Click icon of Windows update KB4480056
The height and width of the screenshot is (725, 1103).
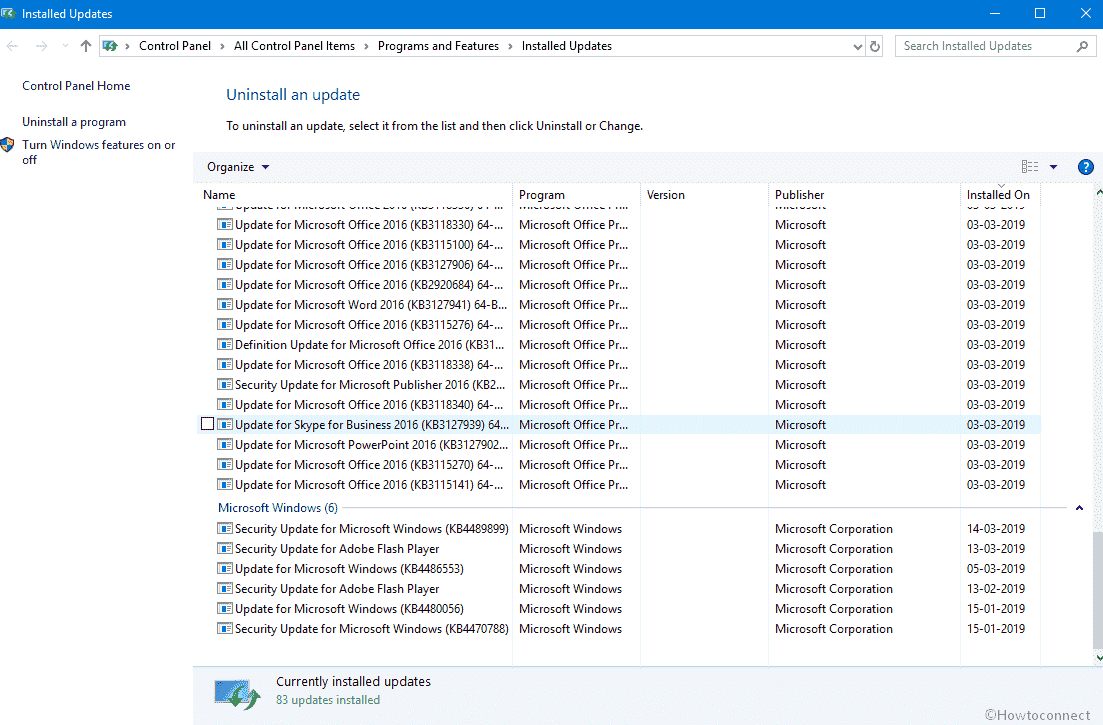pyautogui.click(x=225, y=609)
